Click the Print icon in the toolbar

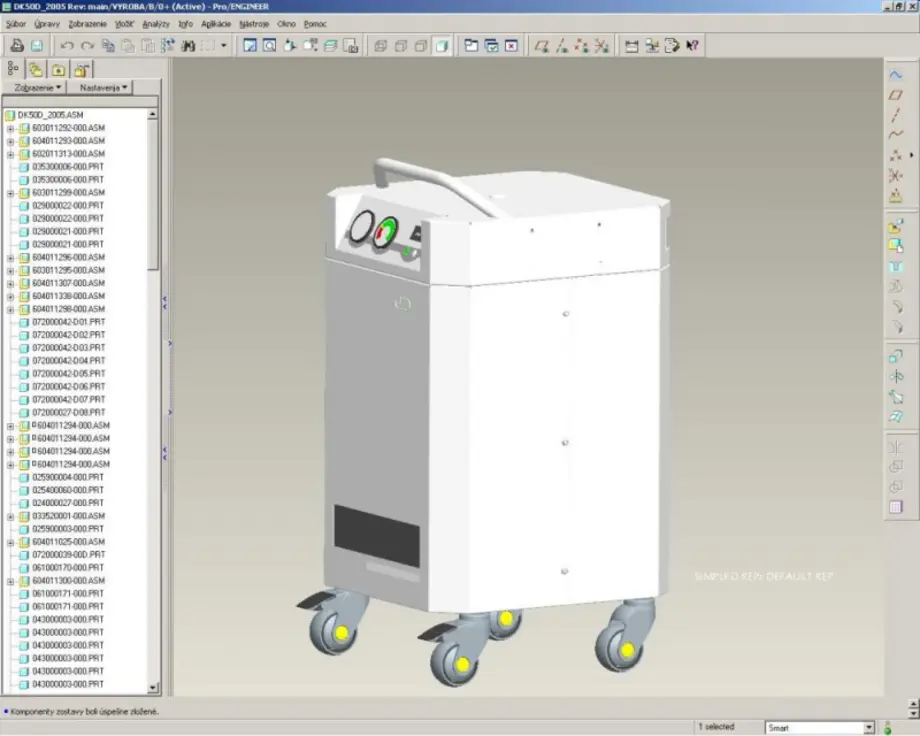coord(17,45)
